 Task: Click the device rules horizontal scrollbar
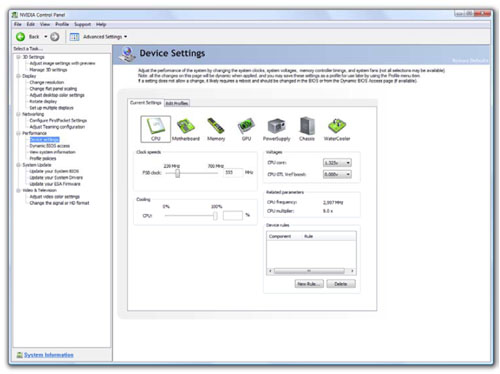(x=309, y=271)
